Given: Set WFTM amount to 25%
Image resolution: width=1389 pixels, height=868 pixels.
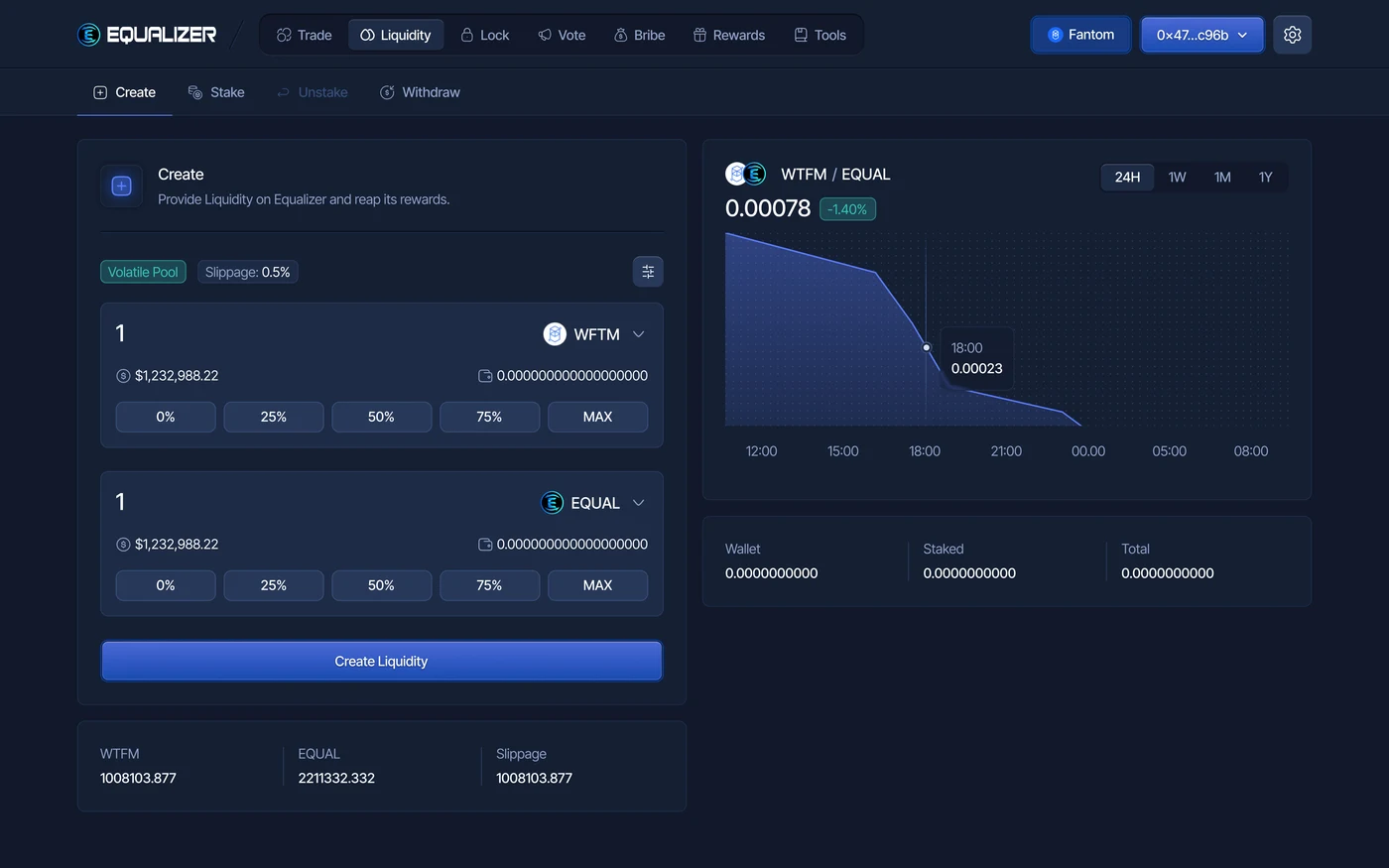Looking at the screenshot, I should [274, 417].
